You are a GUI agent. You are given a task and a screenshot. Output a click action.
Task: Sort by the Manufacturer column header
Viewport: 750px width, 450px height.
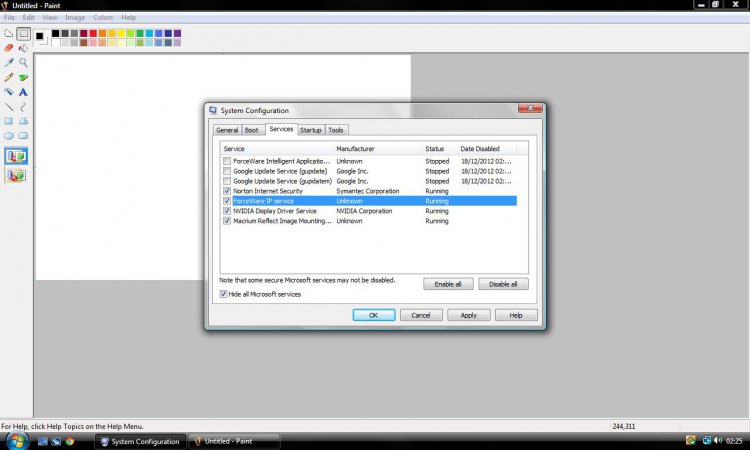(377, 149)
